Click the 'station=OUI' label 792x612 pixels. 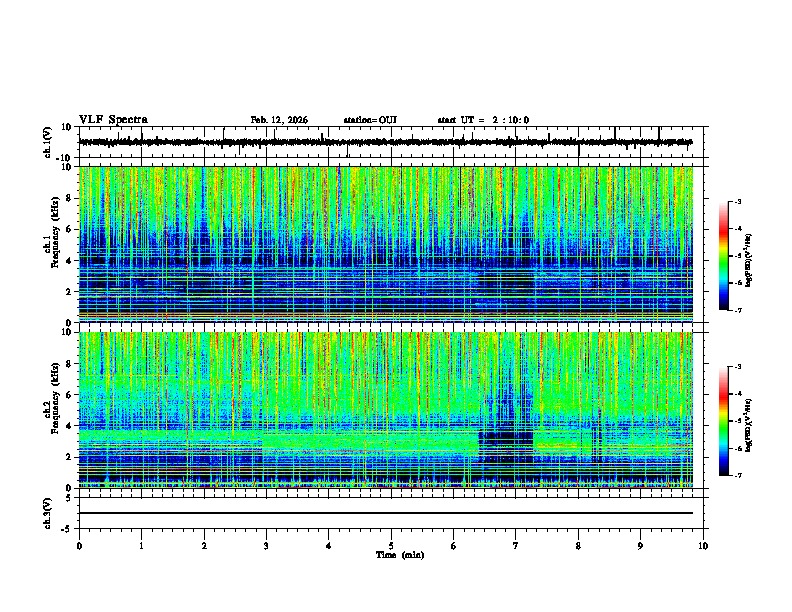370,120
